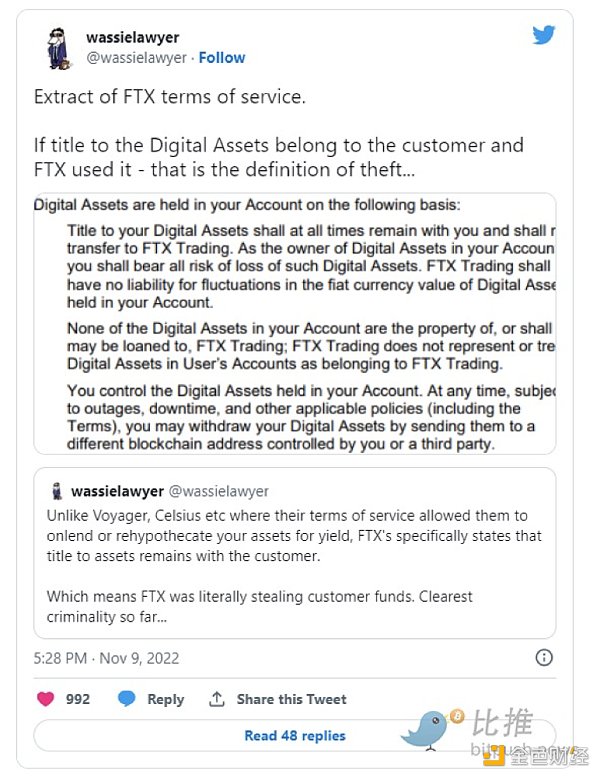Click the Twitter bird logo
Image resolution: width=600 pixels, height=777 pixels.
pos(543,35)
